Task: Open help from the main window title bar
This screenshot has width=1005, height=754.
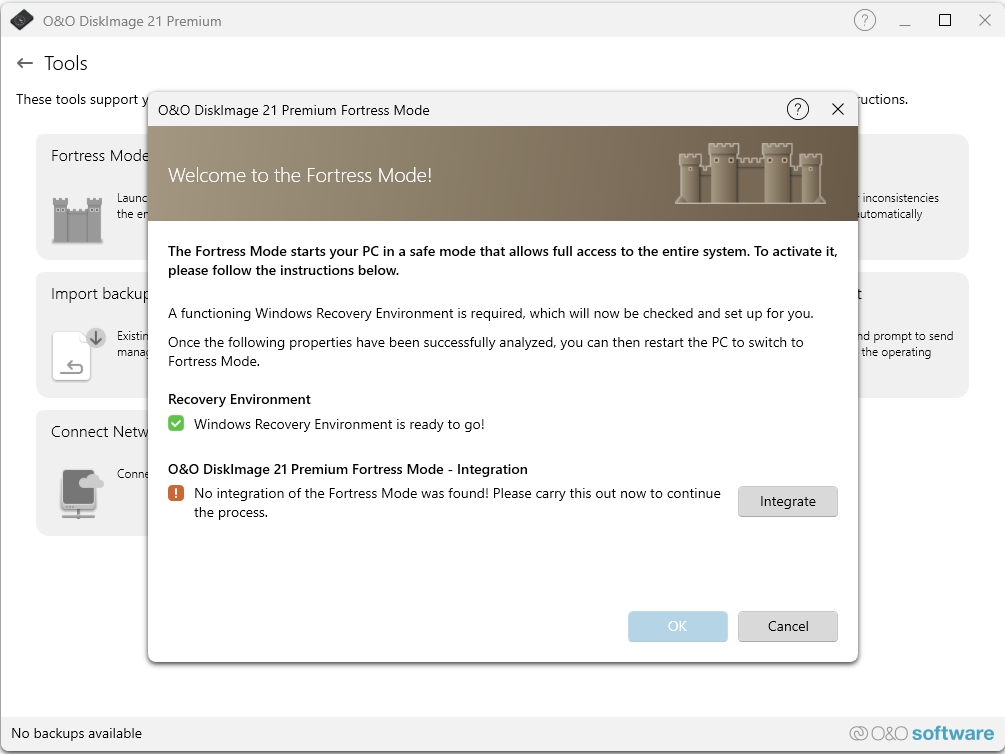Action: click(x=865, y=20)
